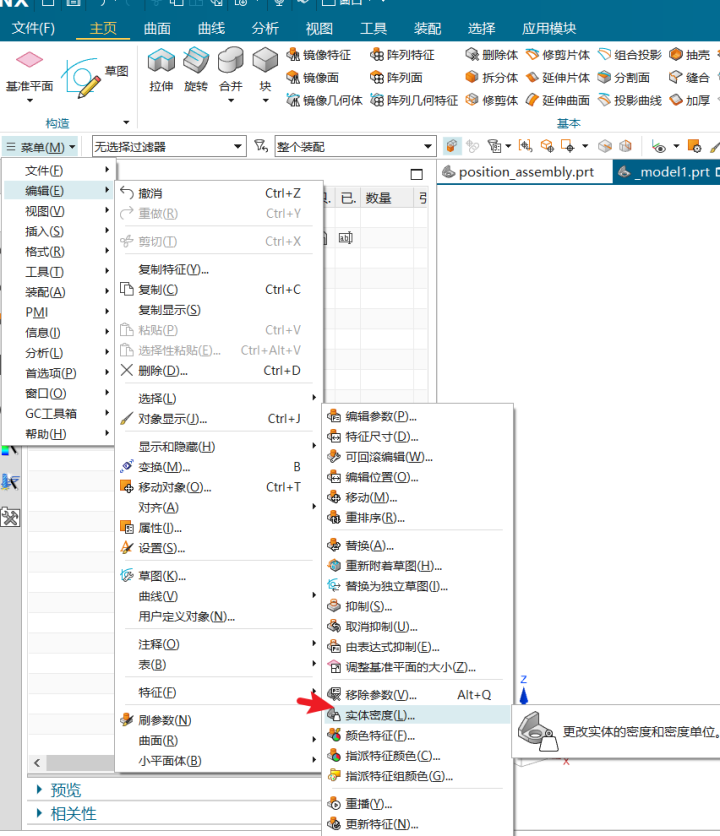The height and width of the screenshot is (836, 720).
Task: Select the 加厚 thicken tool
Action: [690, 100]
